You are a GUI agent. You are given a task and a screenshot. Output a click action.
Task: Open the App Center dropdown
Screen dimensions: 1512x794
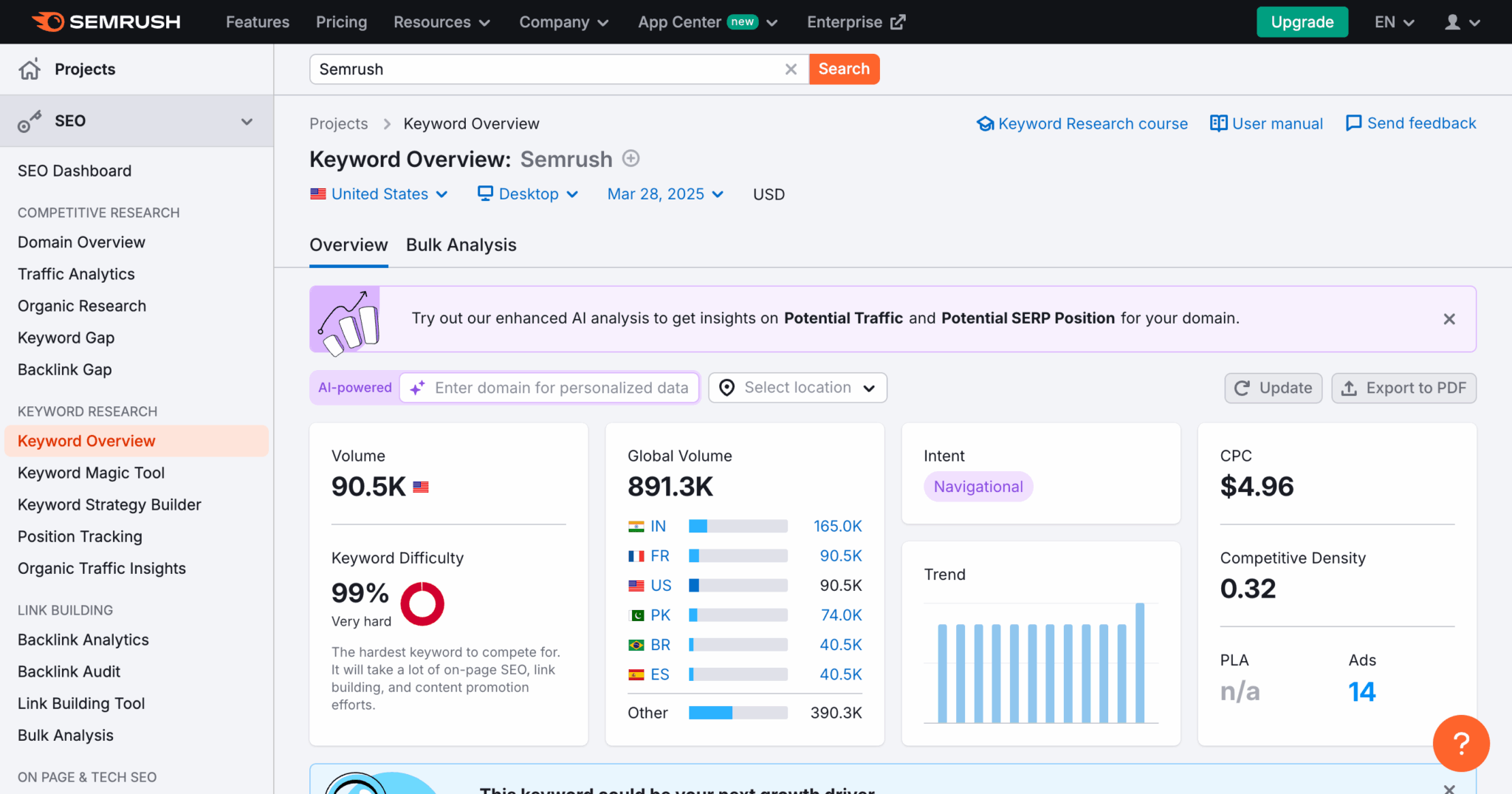[x=708, y=22]
